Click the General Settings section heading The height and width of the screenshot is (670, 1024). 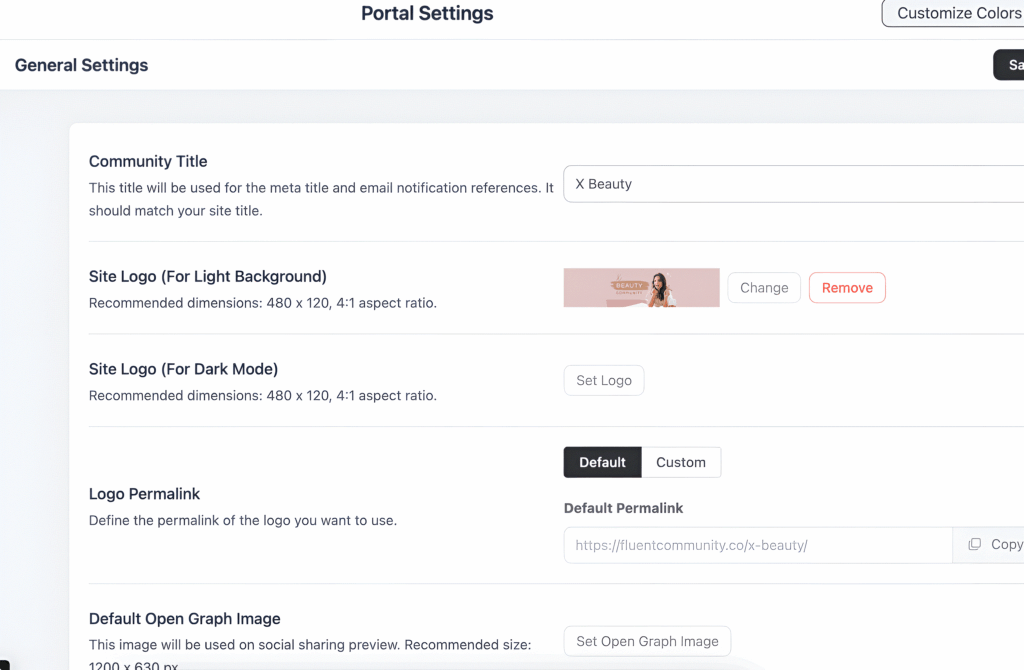pos(82,65)
